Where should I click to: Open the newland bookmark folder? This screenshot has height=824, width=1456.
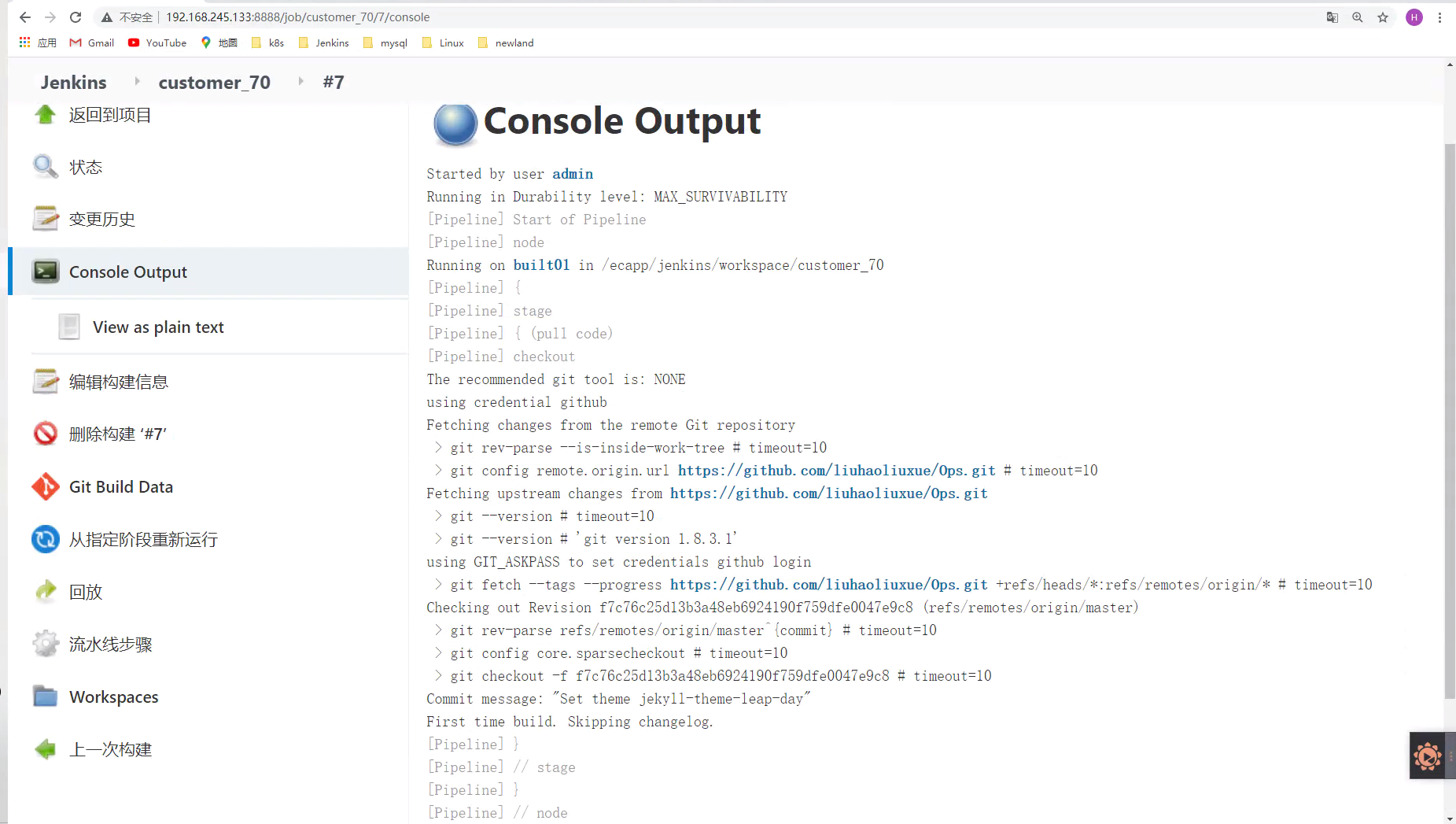pyautogui.click(x=505, y=42)
